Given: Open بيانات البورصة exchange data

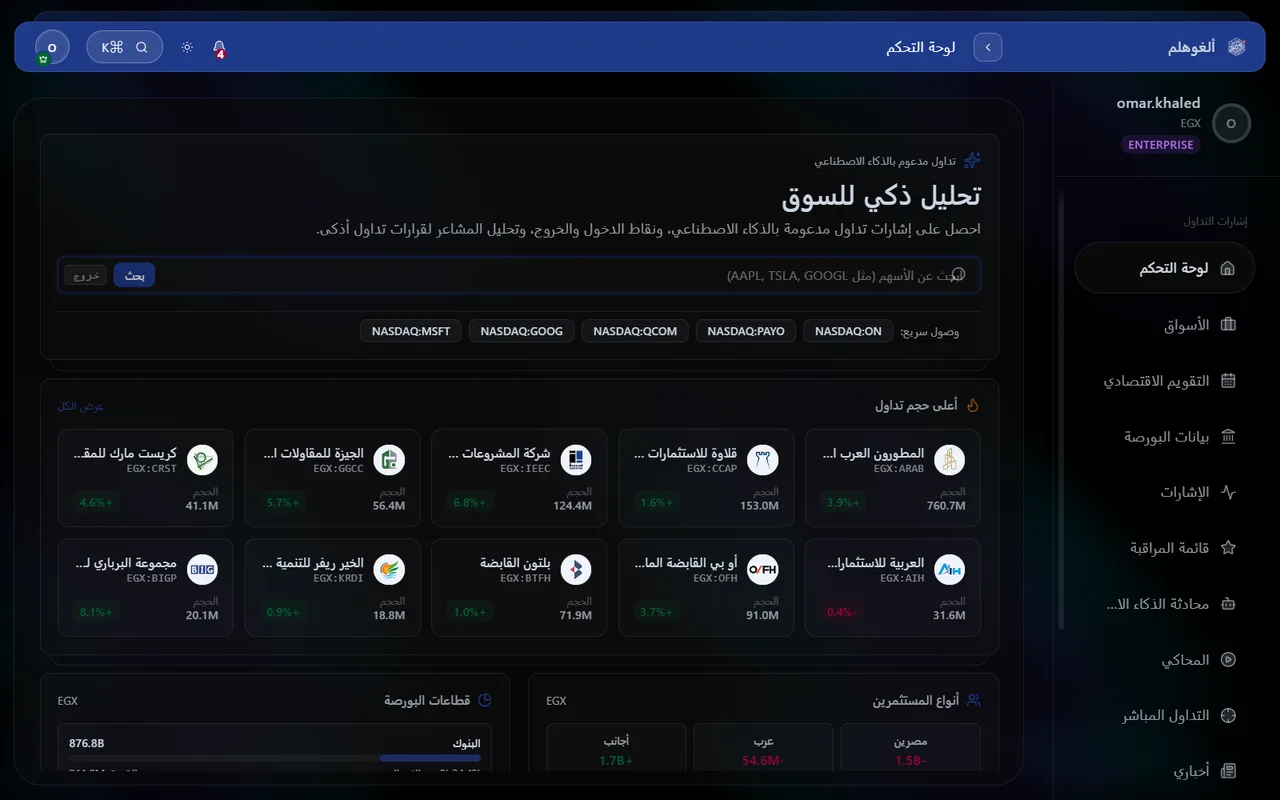Looking at the screenshot, I should [1165, 437].
